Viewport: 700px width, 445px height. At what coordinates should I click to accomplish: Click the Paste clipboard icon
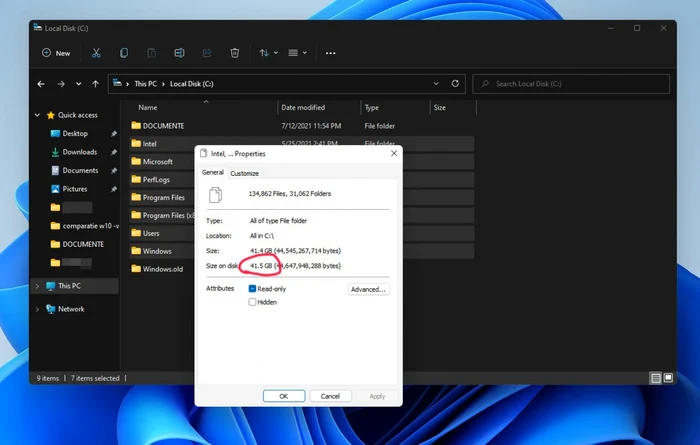151,53
